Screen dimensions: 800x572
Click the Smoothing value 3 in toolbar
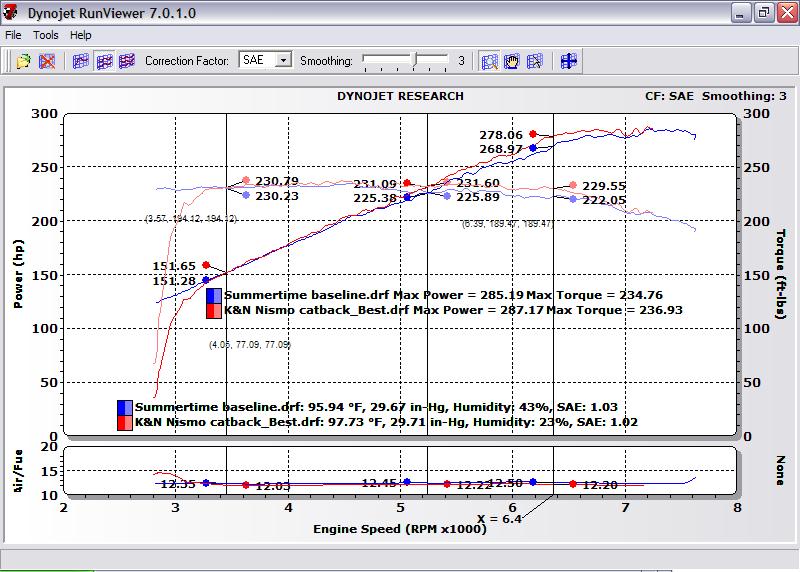(x=461, y=61)
